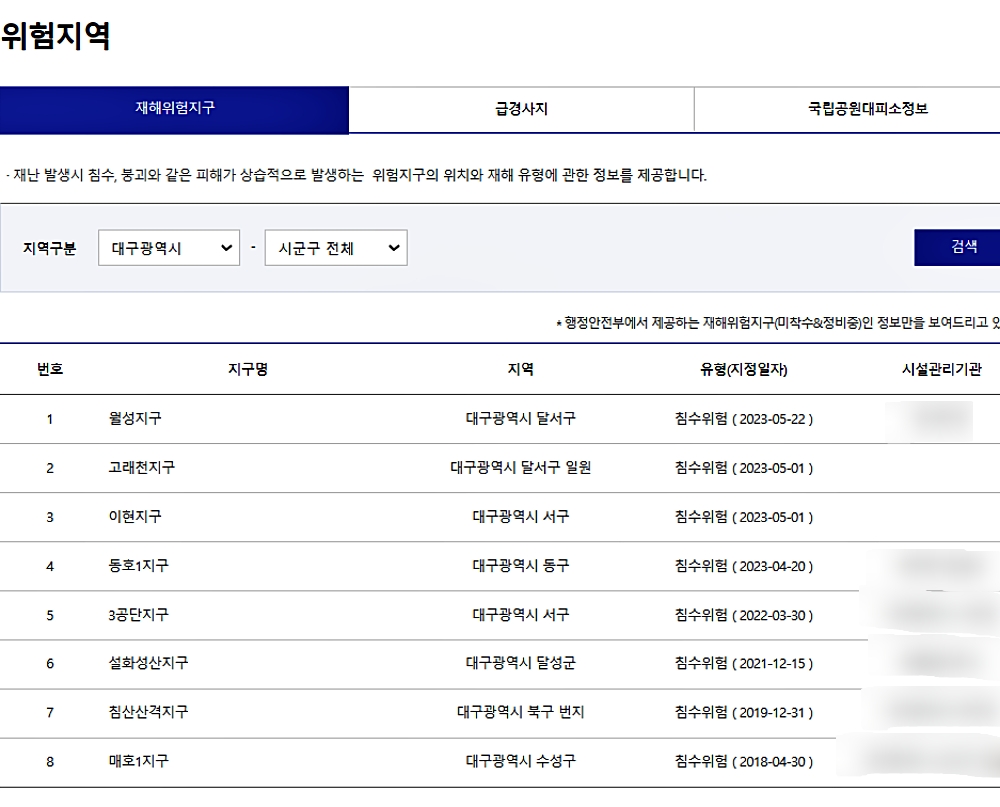
Task: Click 대구광역시 달성군 region cell
Action: 520,663
